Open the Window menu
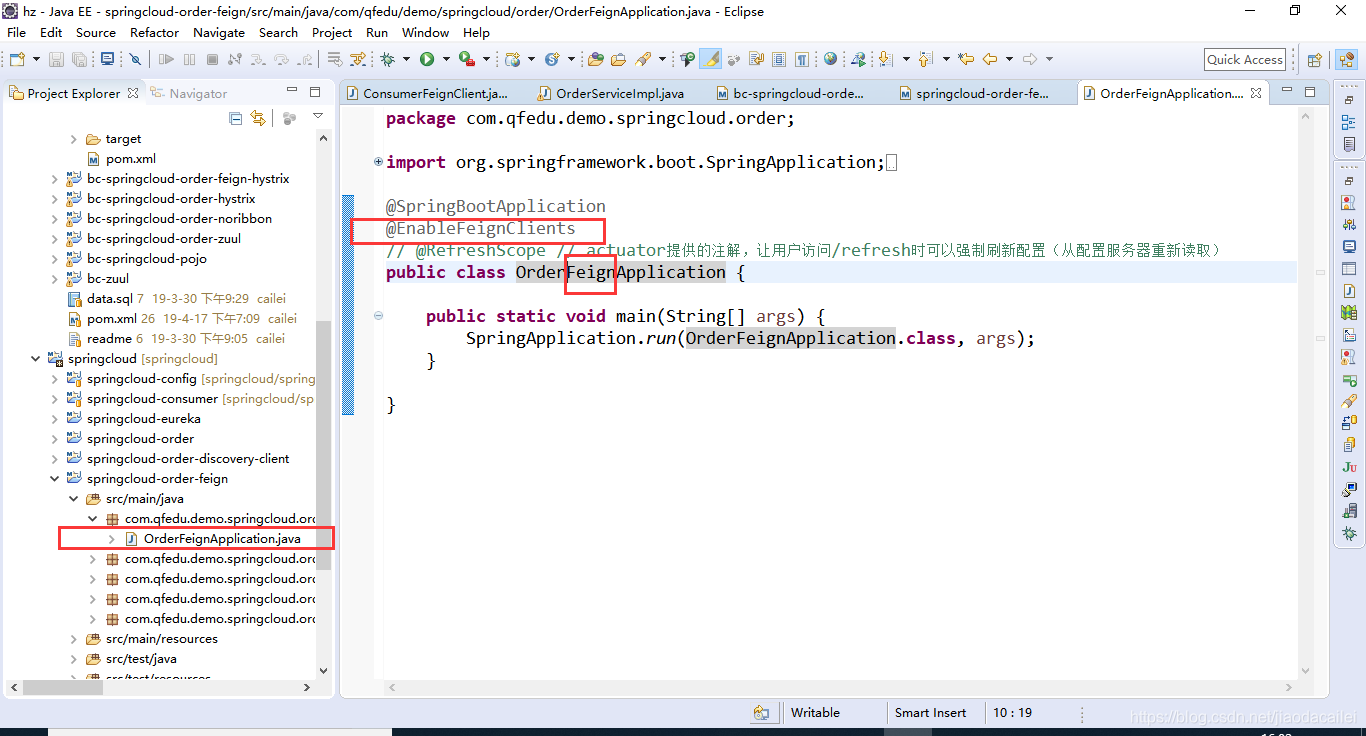Screen dimensions: 1366x736 pyautogui.click(x=426, y=32)
